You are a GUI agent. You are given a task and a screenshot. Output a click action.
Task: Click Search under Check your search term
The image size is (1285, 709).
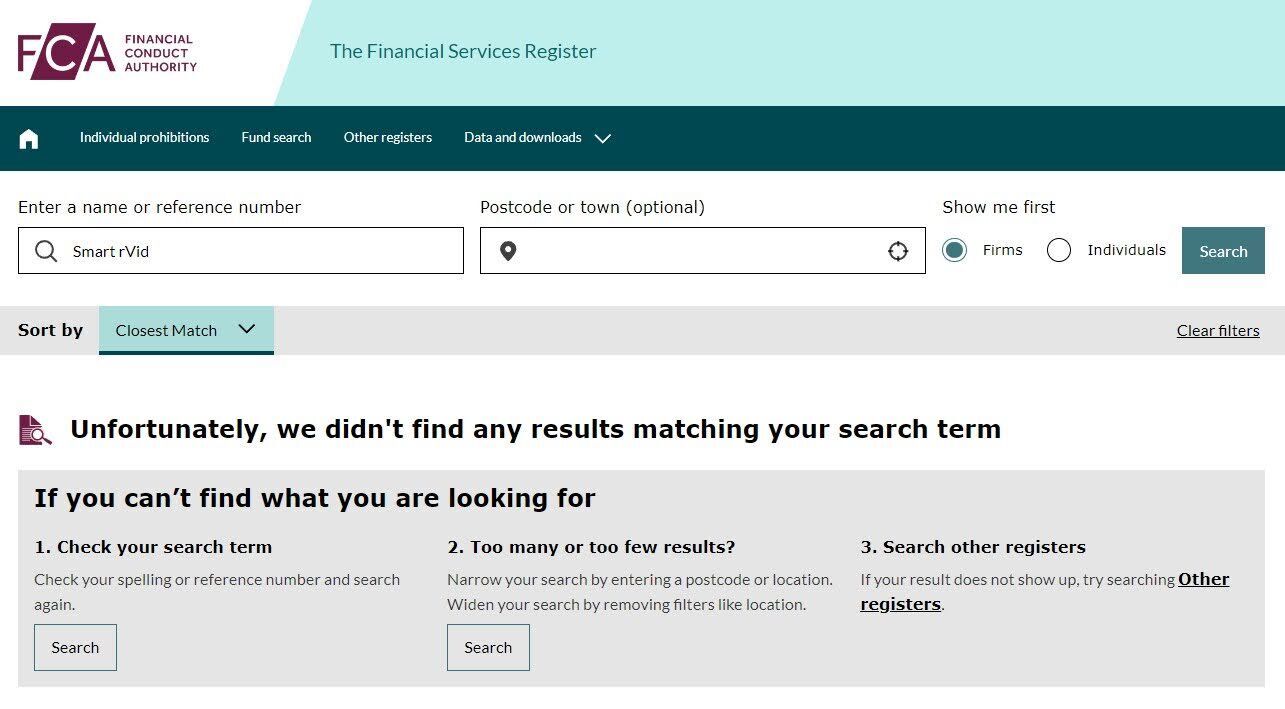(75, 648)
